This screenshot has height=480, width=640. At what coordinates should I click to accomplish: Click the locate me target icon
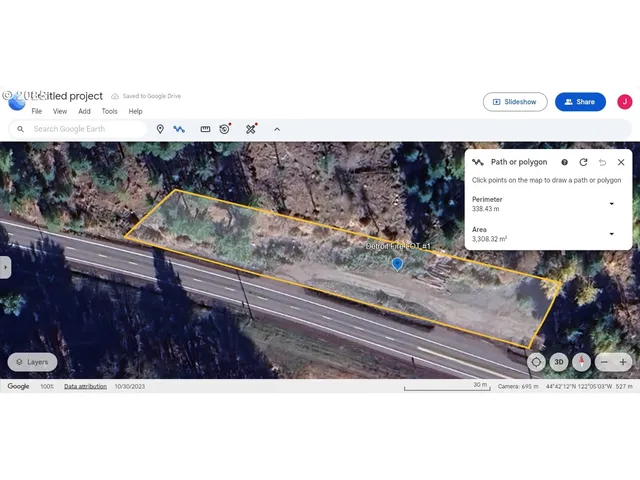point(536,362)
